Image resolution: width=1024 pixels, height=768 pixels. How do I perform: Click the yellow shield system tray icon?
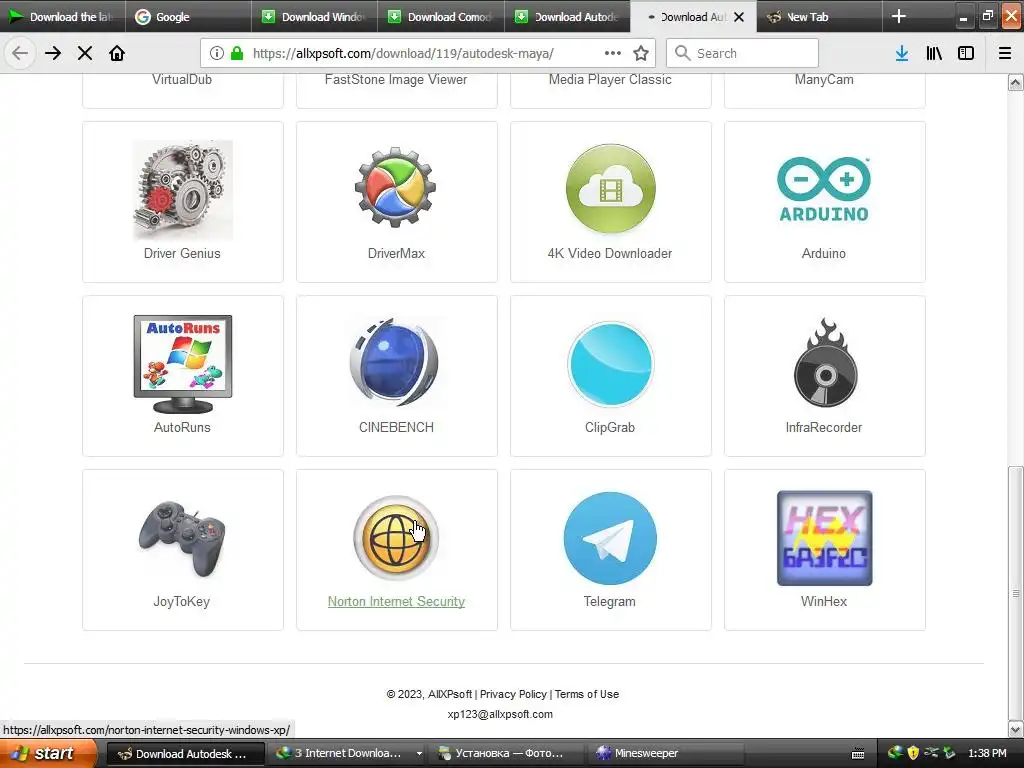(x=913, y=753)
